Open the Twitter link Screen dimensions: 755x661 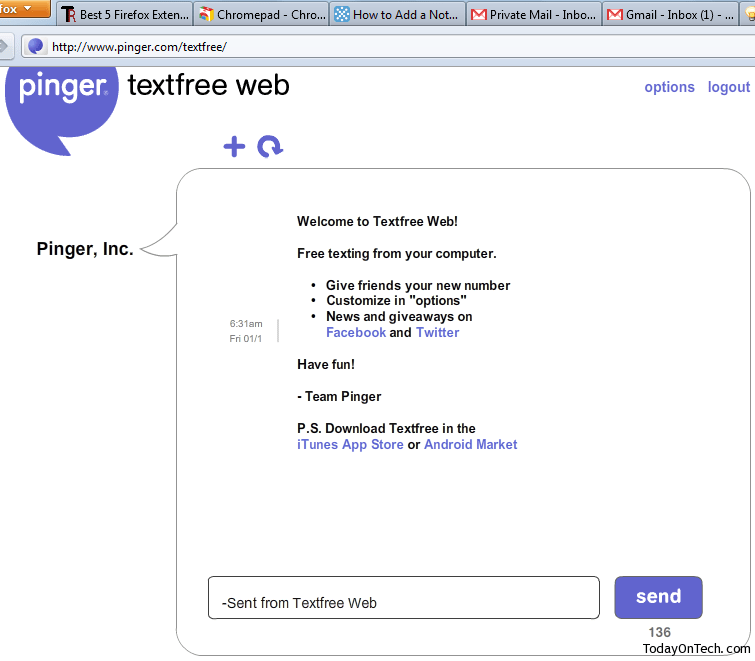pyautogui.click(x=437, y=333)
